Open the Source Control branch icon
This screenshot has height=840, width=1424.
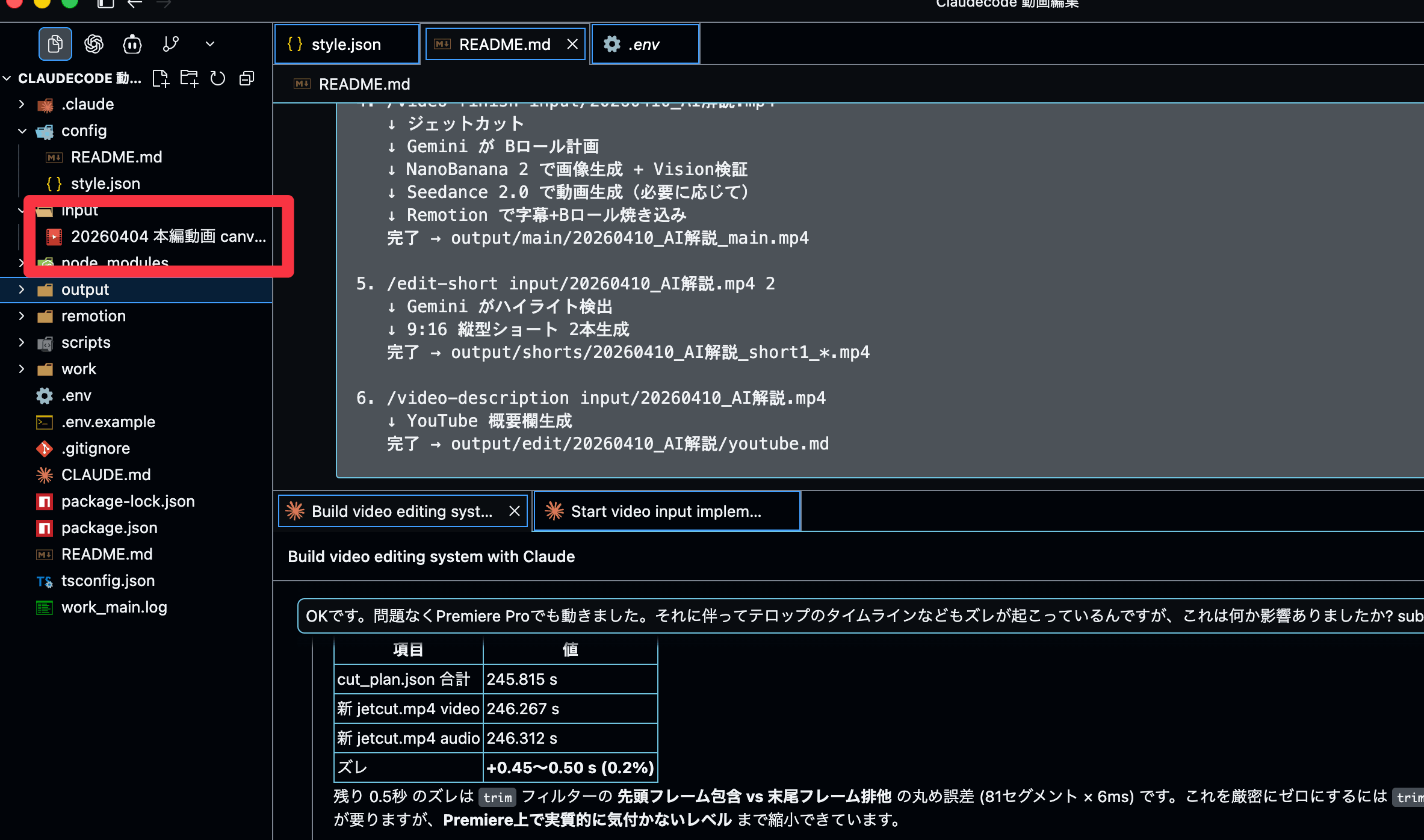(x=171, y=44)
